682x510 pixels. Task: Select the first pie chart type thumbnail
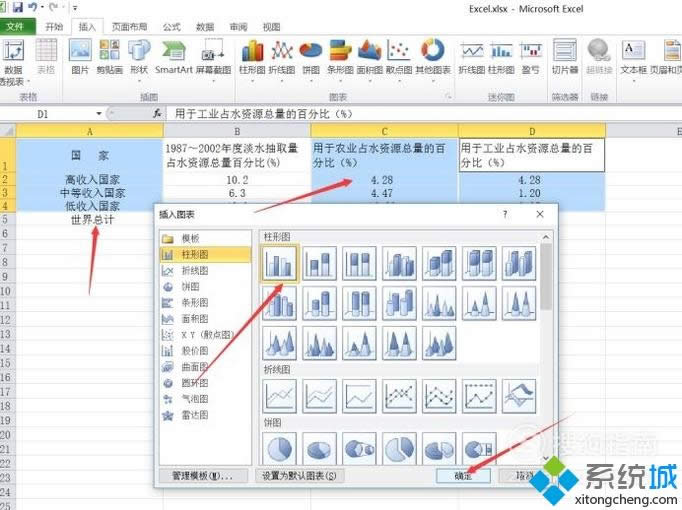pyautogui.click(x=280, y=449)
